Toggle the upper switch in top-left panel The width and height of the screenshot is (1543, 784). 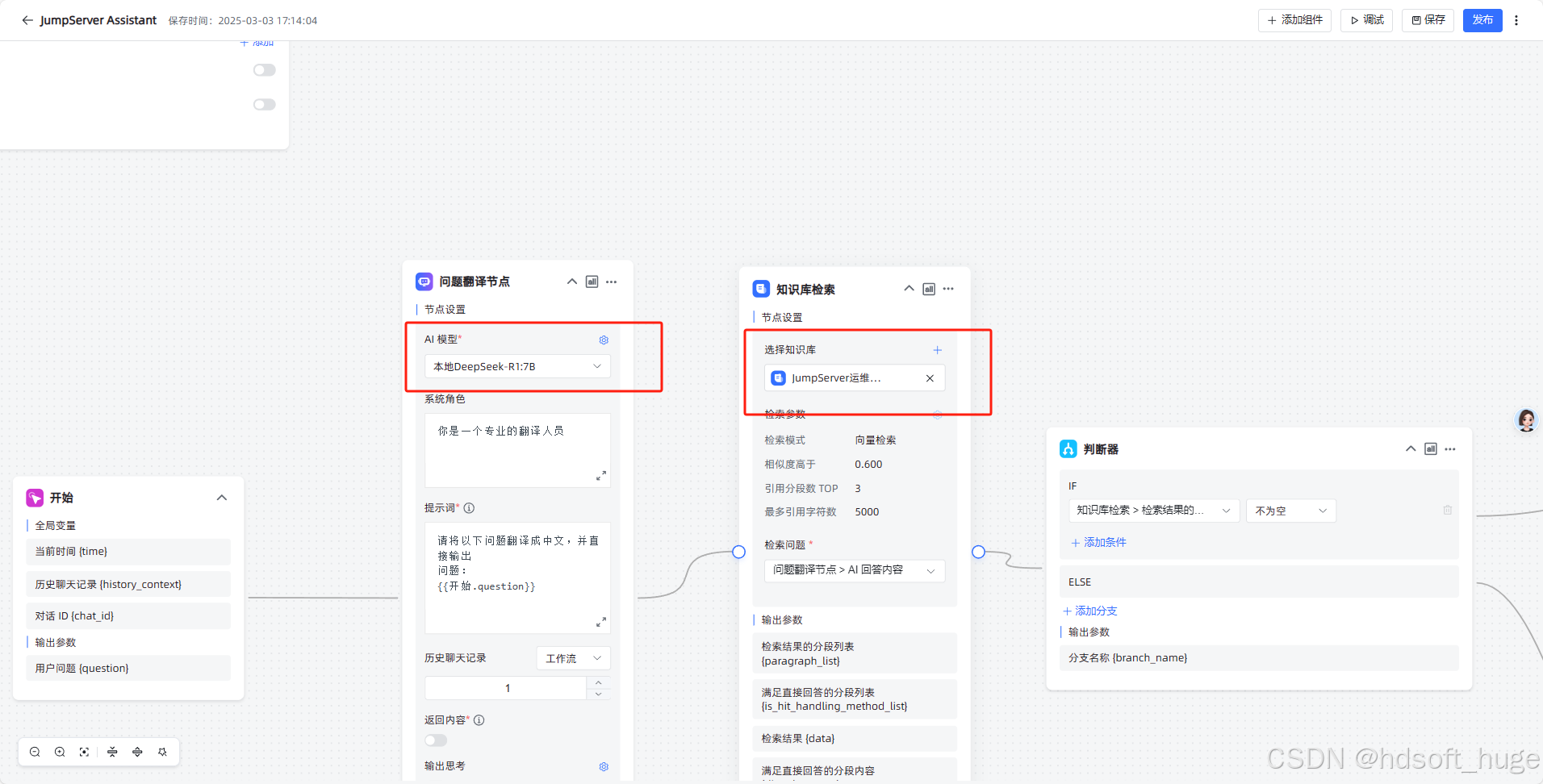(x=265, y=70)
